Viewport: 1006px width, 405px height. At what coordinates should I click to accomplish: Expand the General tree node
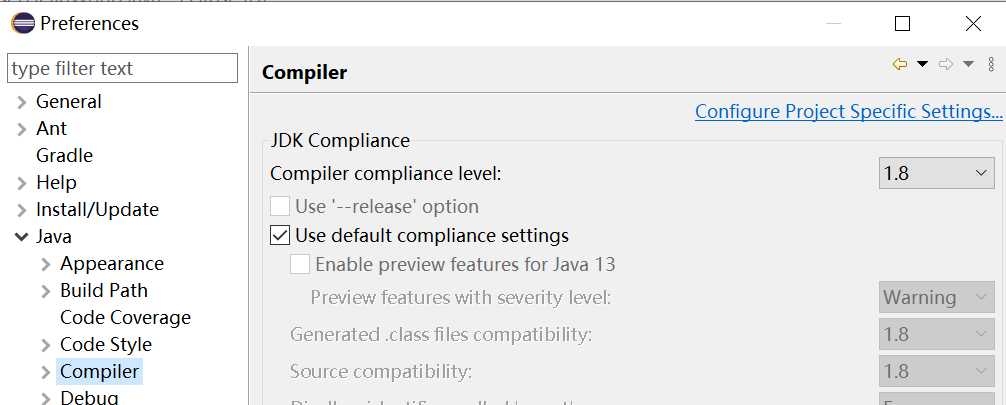22,102
